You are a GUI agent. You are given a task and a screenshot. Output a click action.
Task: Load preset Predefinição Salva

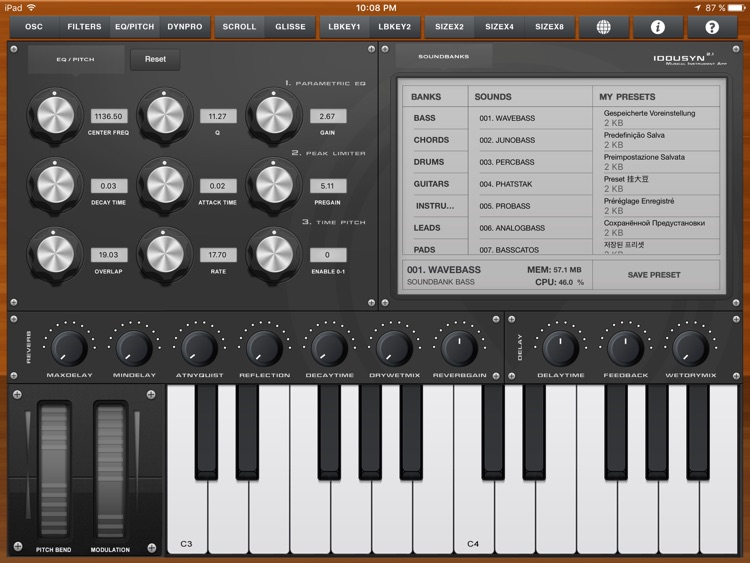(656, 140)
